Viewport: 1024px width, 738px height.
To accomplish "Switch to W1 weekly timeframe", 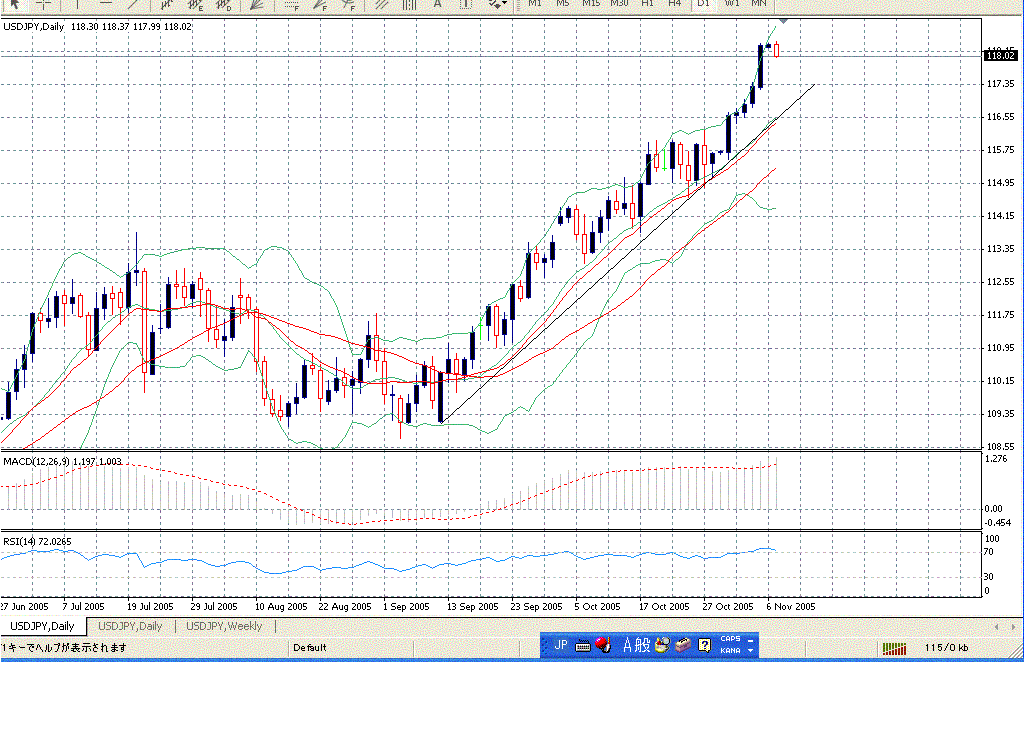I will [732, 4].
